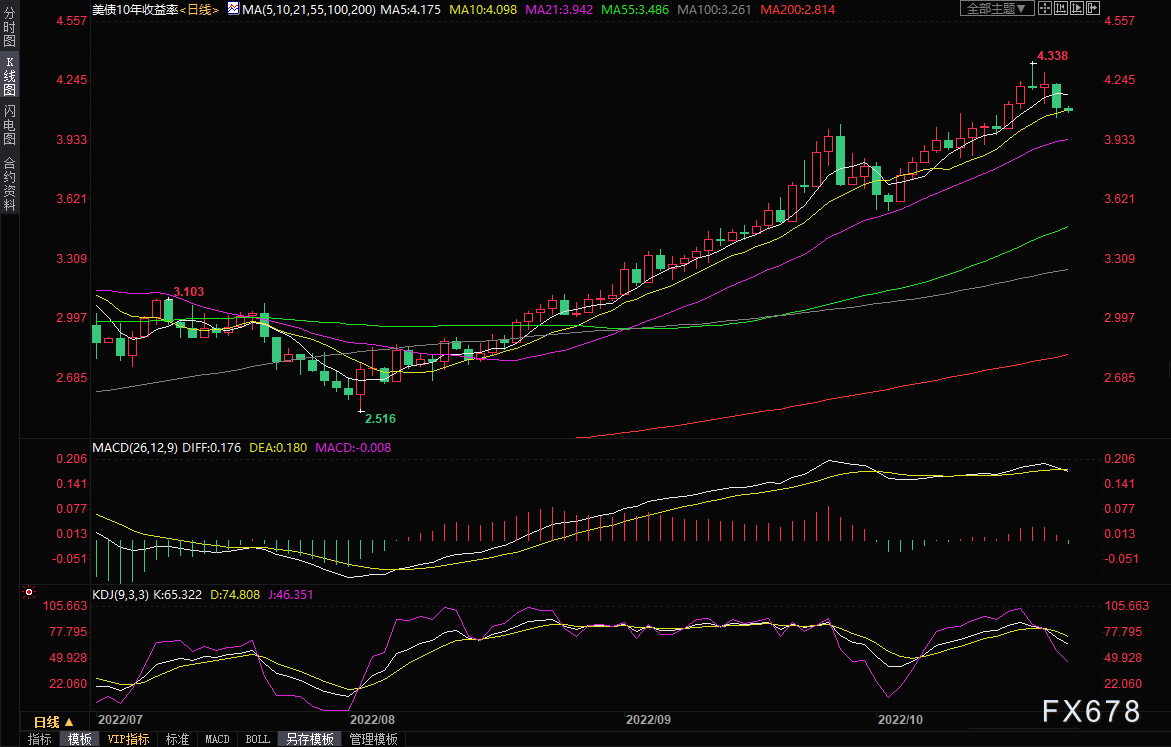Click the vertical axis scale icon
The height and width of the screenshot is (747, 1171).
point(1059,8)
